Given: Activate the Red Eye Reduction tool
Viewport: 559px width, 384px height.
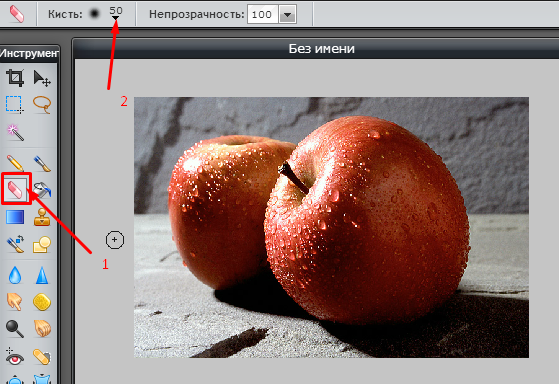Looking at the screenshot, I should click(15, 357).
